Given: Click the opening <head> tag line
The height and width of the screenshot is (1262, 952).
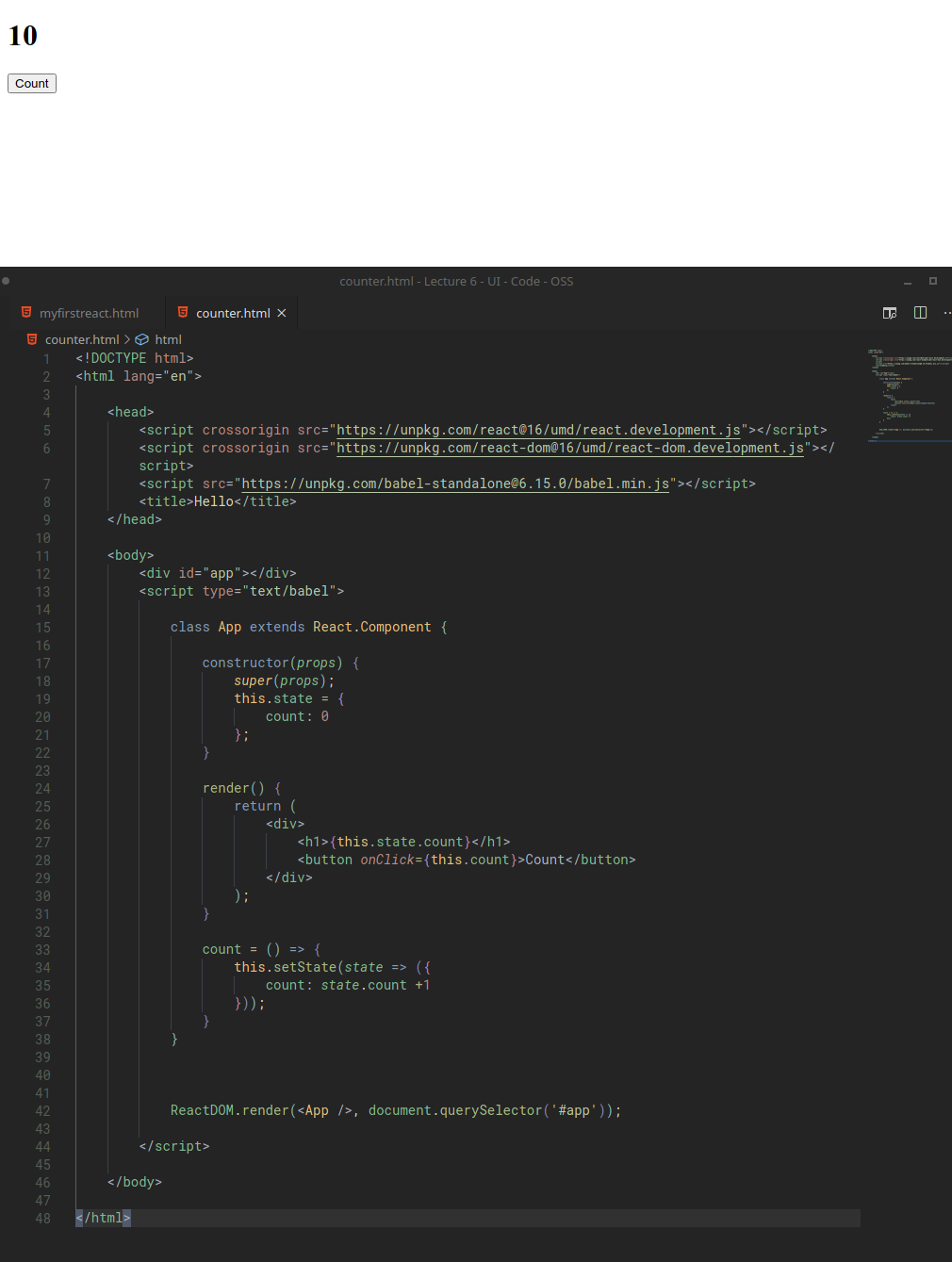Looking at the screenshot, I should pyautogui.click(x=130, y=412).
